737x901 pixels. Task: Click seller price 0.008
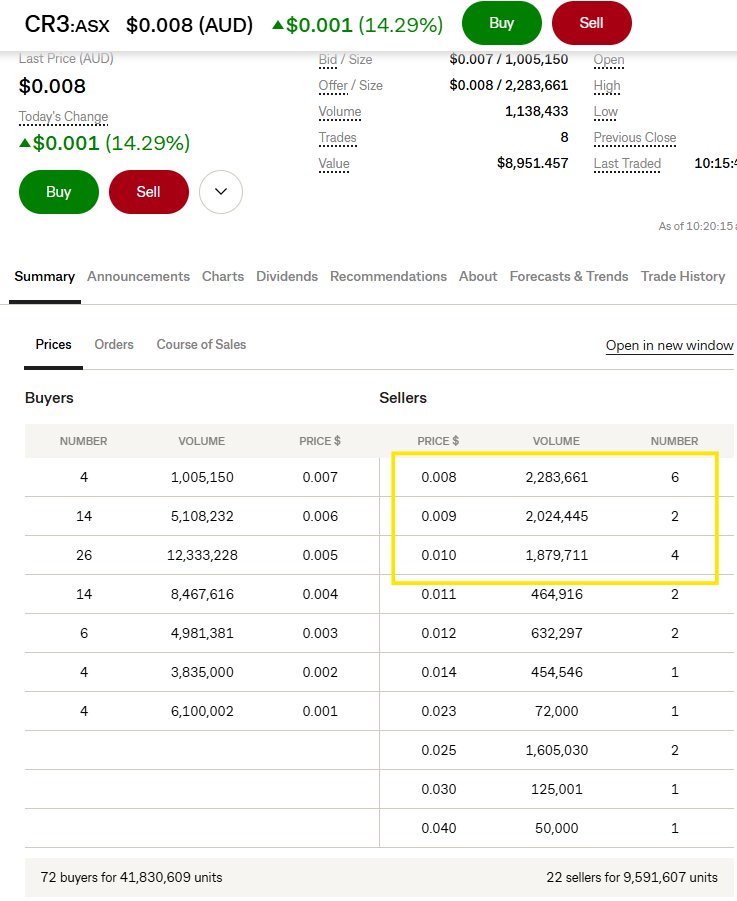pyautogui.click(x=439, y=477)
